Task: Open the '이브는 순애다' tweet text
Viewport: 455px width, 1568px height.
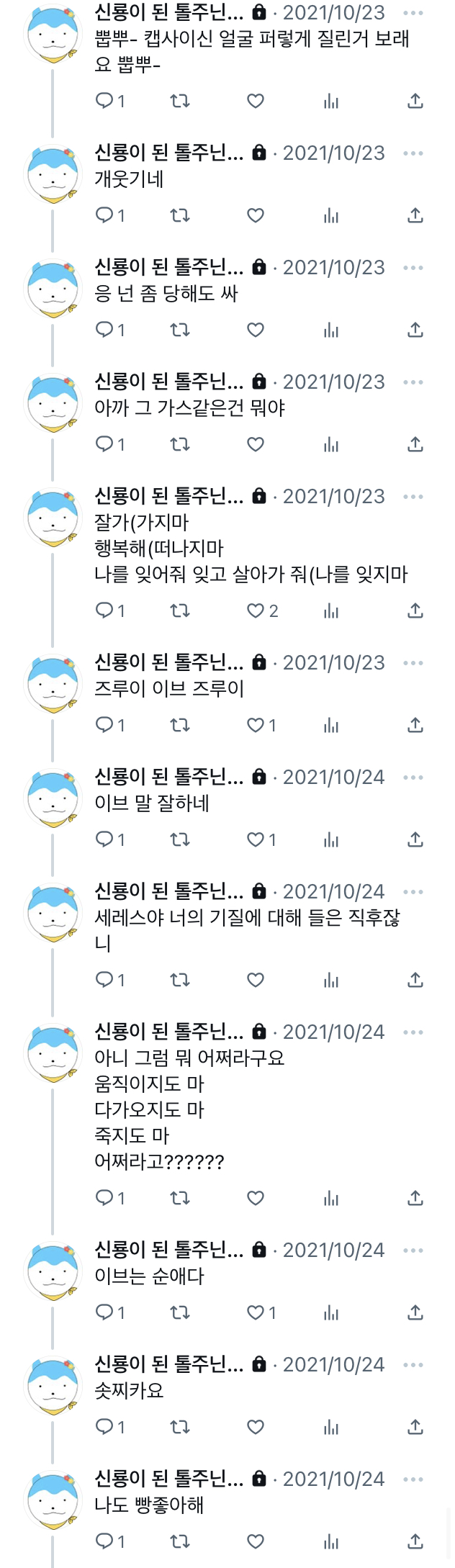Action: pyautogui.click(x=150, y=1276)
